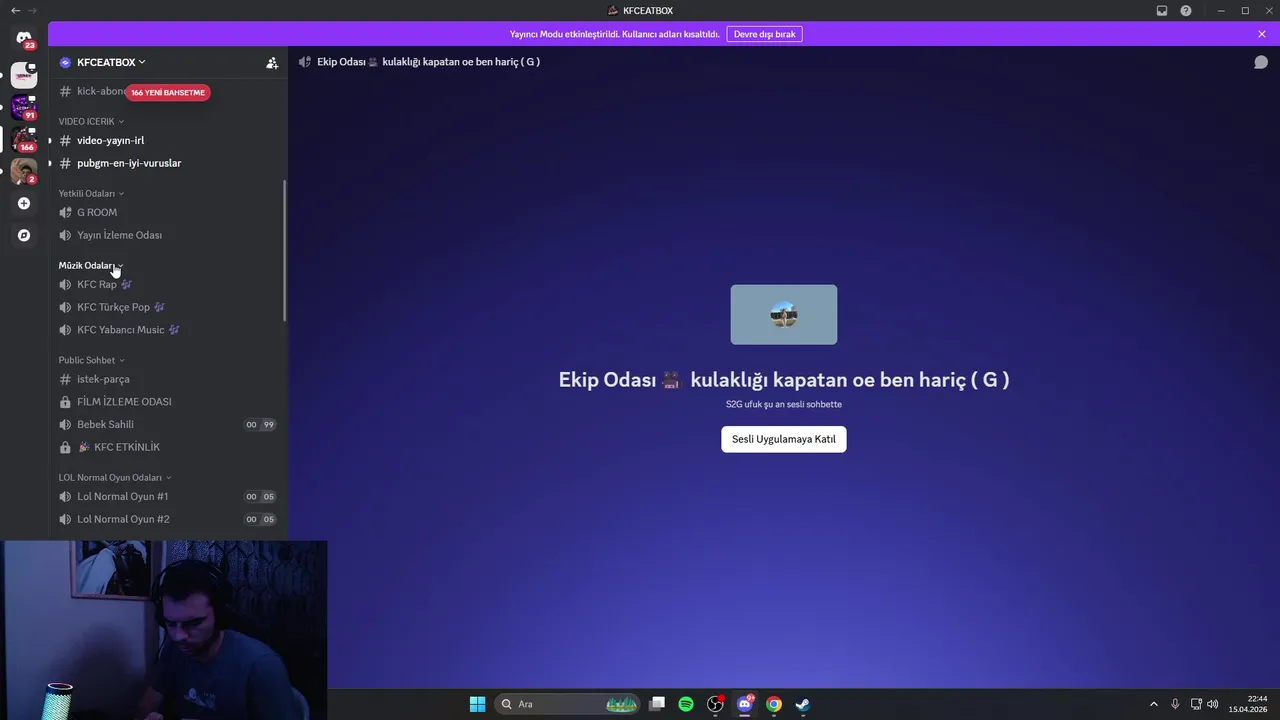Open OBS Studio from the taskbar
This screenshot has height=720, width=1280.
[715, 704]
